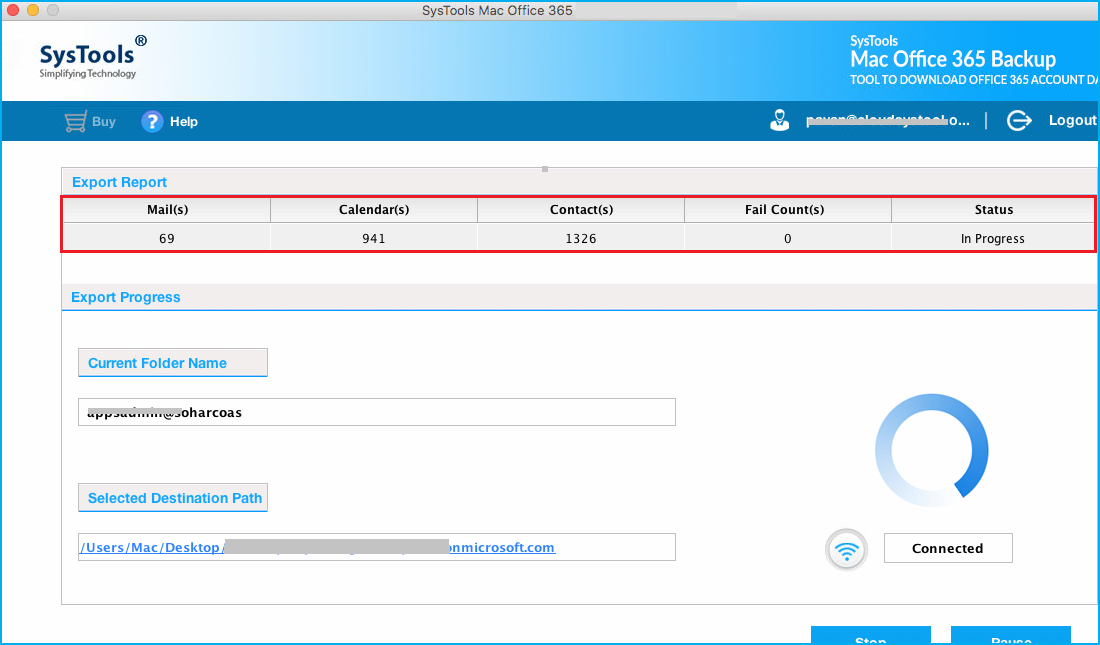The width and height of the screenshot is (1100, 645).
Task: Stop the export with Stop button
Action: click(x=871, y=635)
